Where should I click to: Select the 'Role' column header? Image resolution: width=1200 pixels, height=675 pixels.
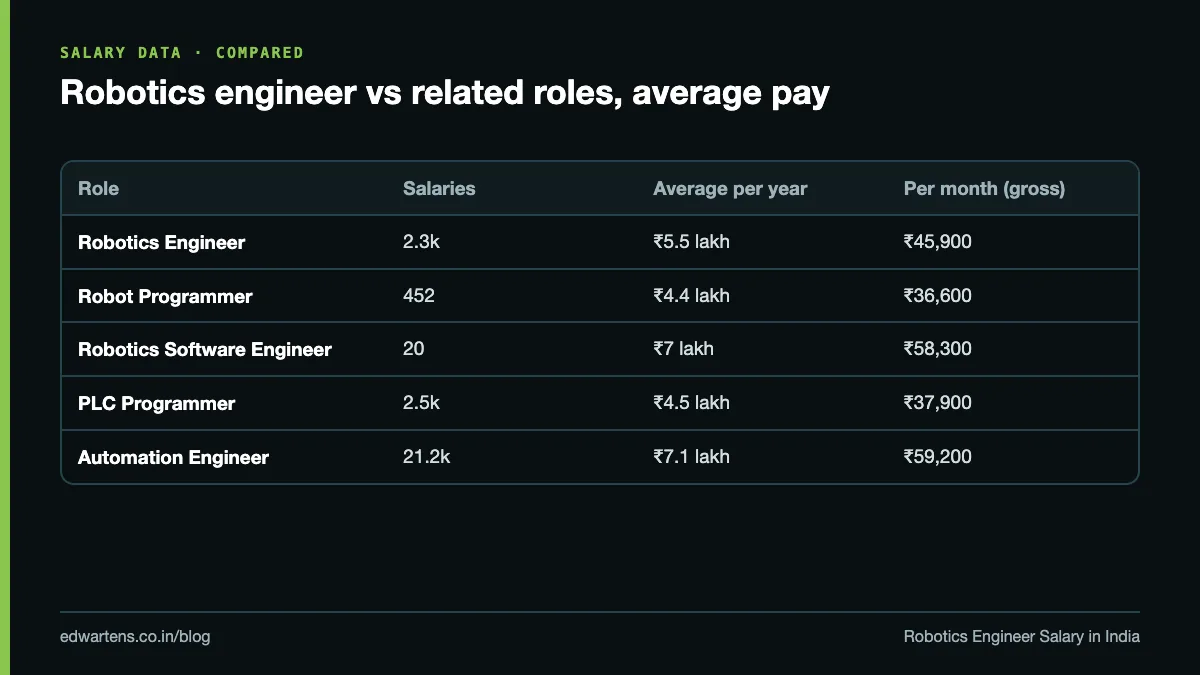tap(98, 188)
